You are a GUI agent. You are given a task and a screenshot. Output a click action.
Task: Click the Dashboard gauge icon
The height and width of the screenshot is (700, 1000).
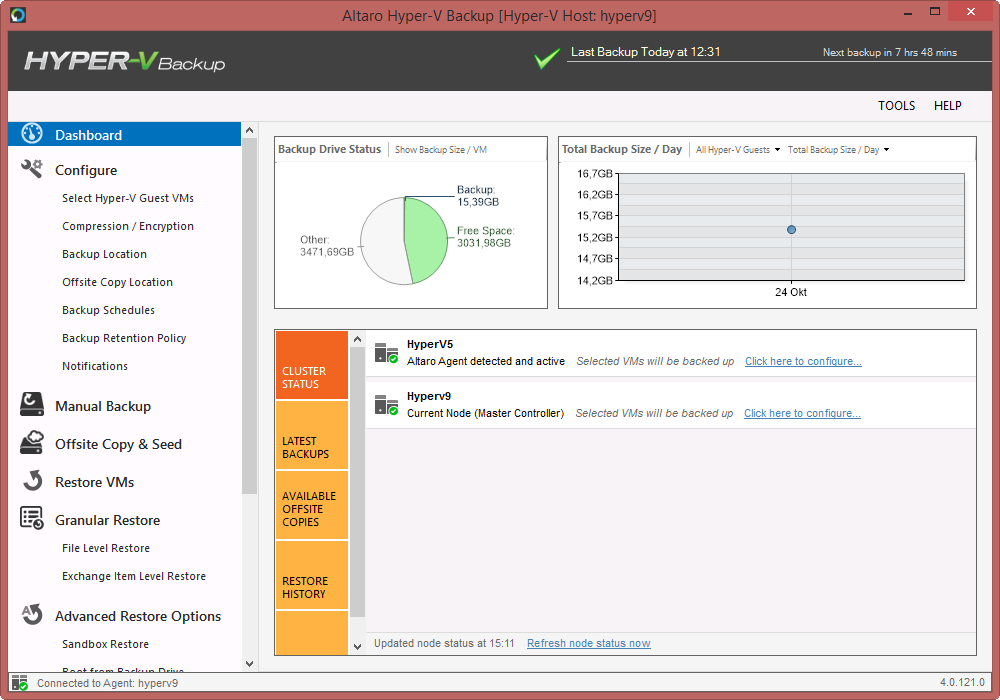click(x=32, y=134)
